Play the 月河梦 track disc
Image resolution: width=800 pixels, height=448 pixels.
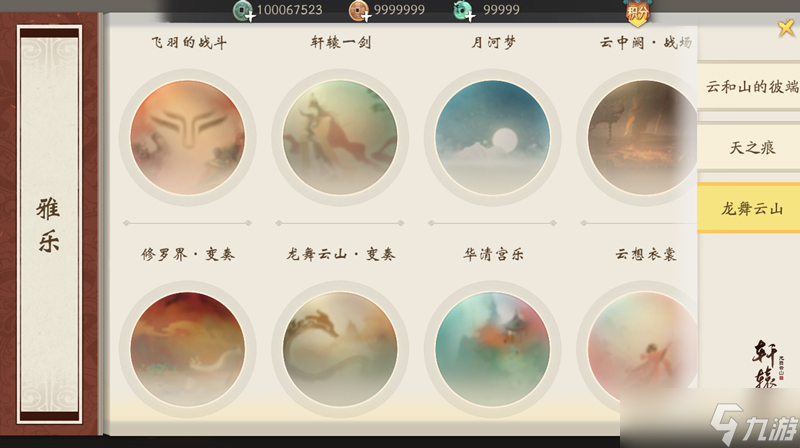[493, 137]
